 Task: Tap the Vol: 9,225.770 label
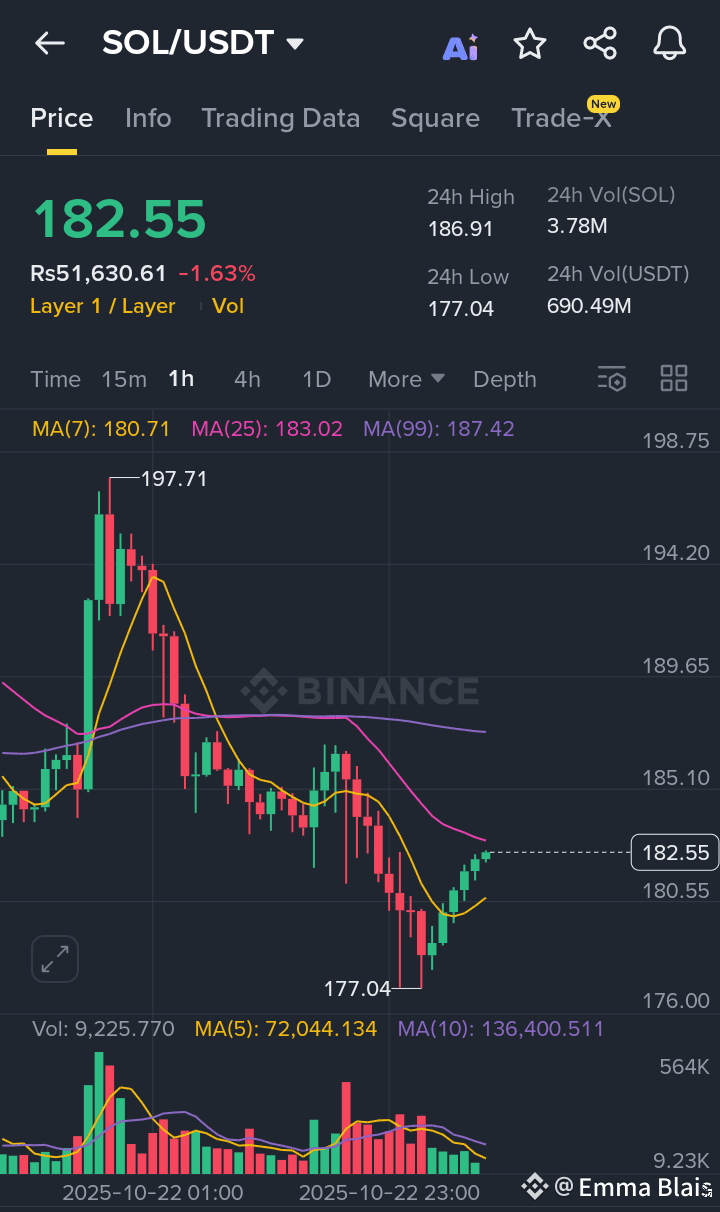pyautogui.click(x=103, y=1029)
